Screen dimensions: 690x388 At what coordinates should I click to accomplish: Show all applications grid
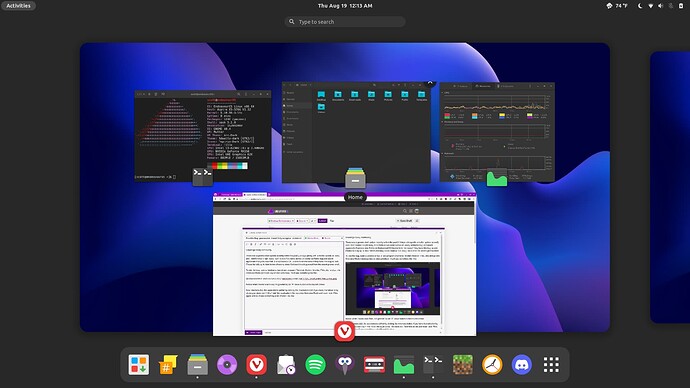(x=551, y=365)
